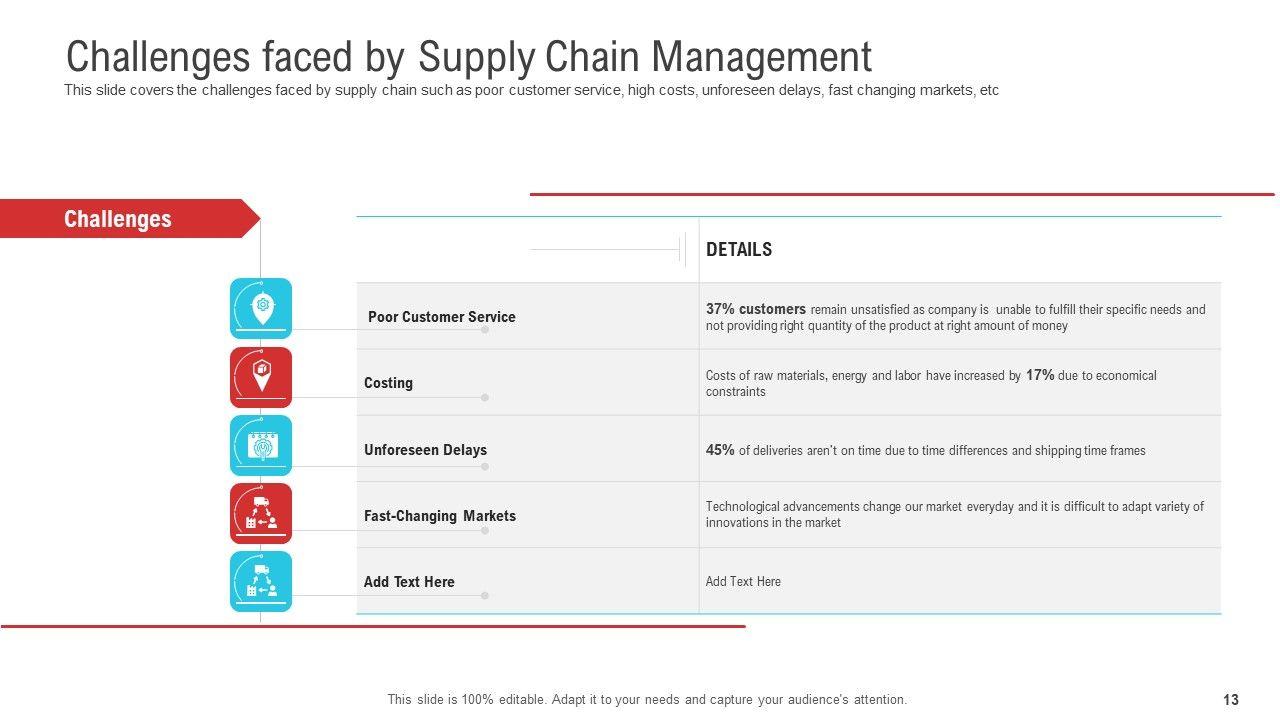Select the 37% customers details text

(x=955, y=317)
